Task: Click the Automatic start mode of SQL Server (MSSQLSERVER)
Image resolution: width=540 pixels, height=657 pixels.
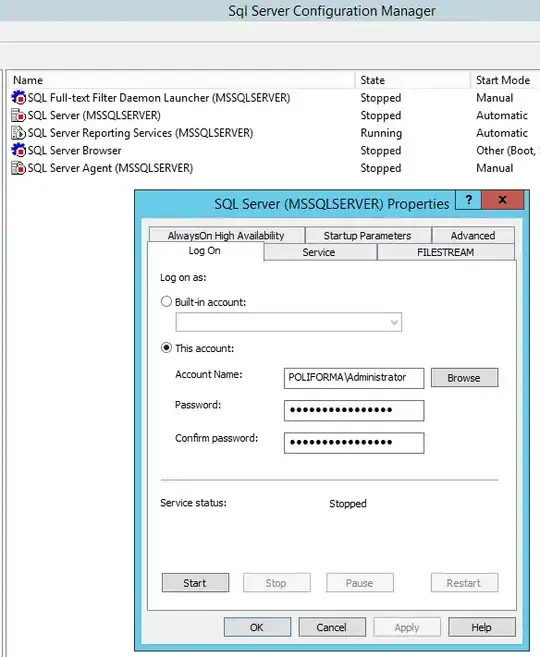Action: pos(501,115)
